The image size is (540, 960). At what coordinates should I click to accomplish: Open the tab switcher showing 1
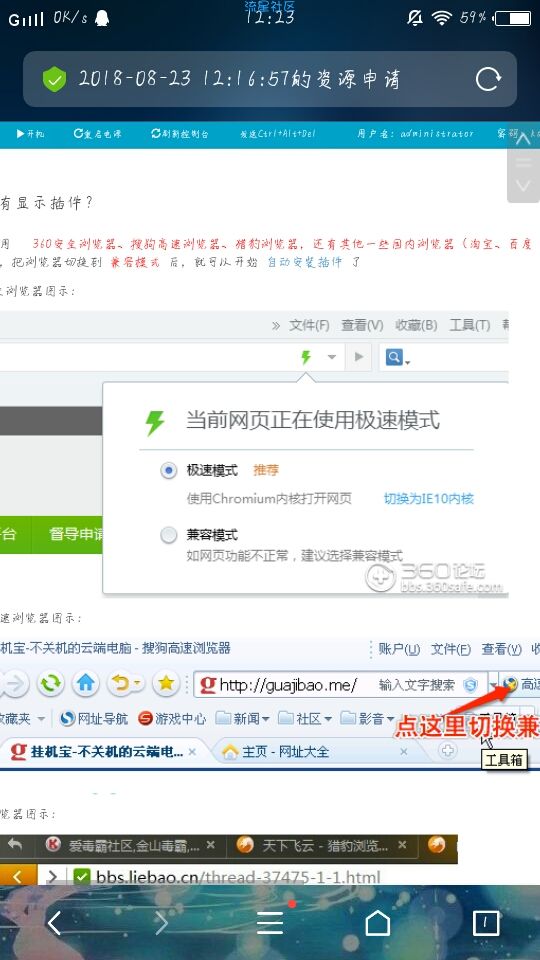point(486,923)
